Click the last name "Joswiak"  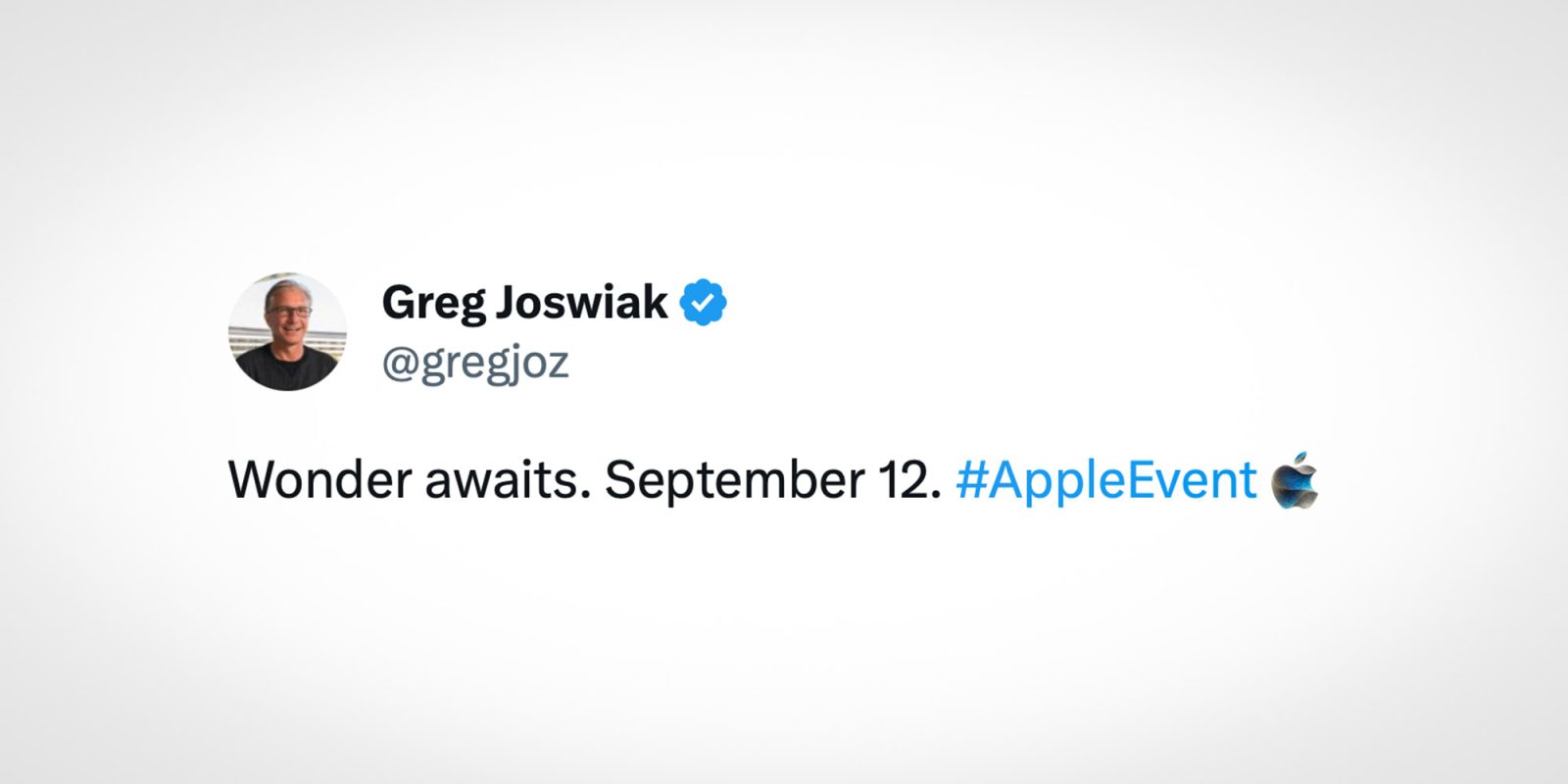click(581, 303)
